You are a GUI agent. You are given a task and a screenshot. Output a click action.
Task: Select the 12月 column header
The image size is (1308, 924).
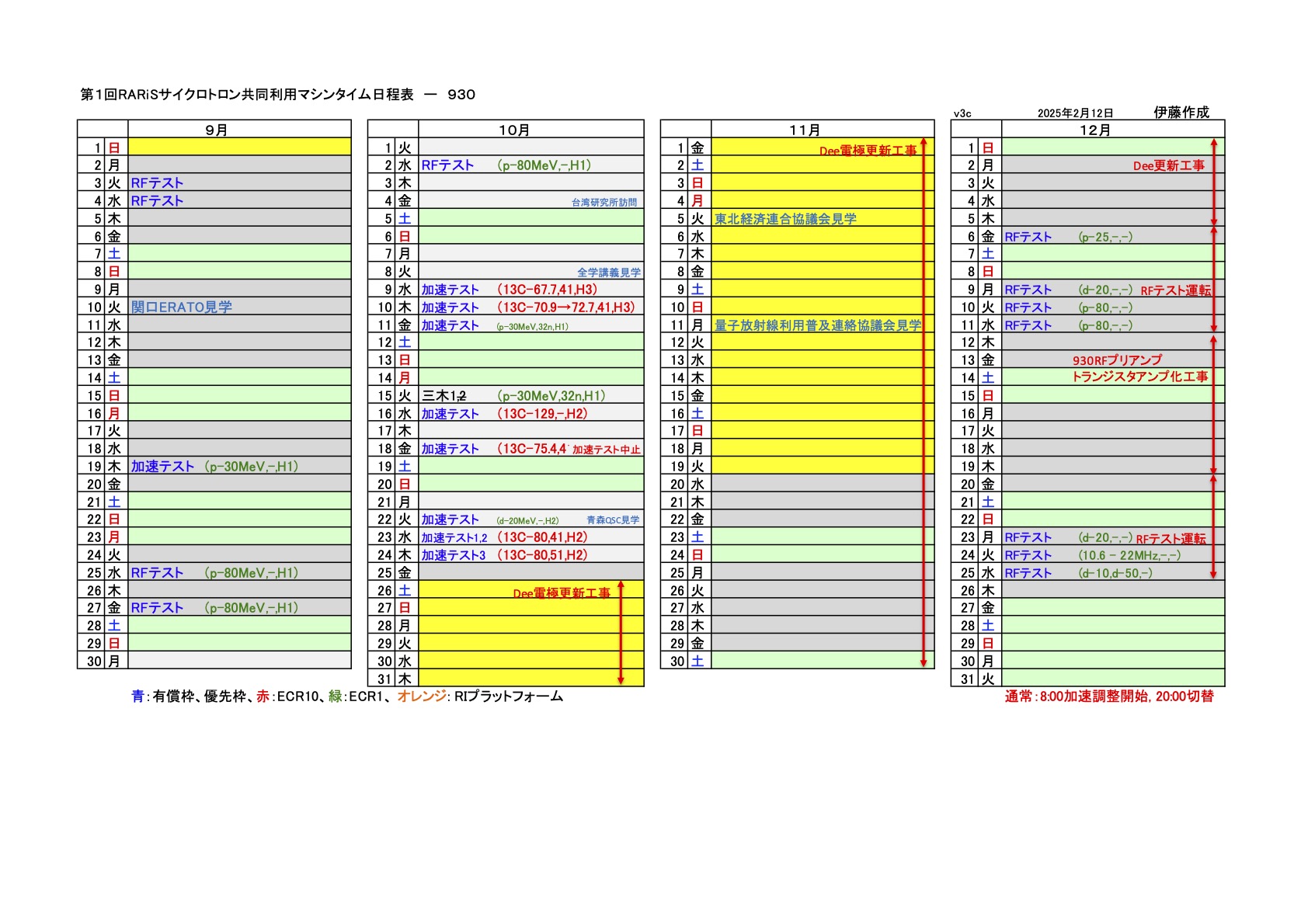(x=1094, y=130)
